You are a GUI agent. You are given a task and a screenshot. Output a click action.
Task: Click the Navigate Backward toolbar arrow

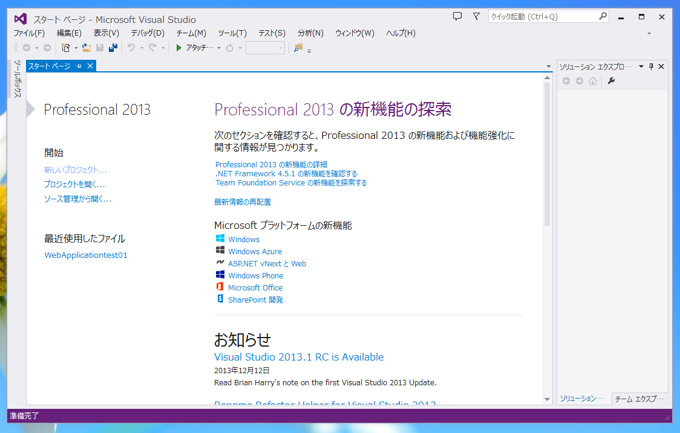(26, 48)
